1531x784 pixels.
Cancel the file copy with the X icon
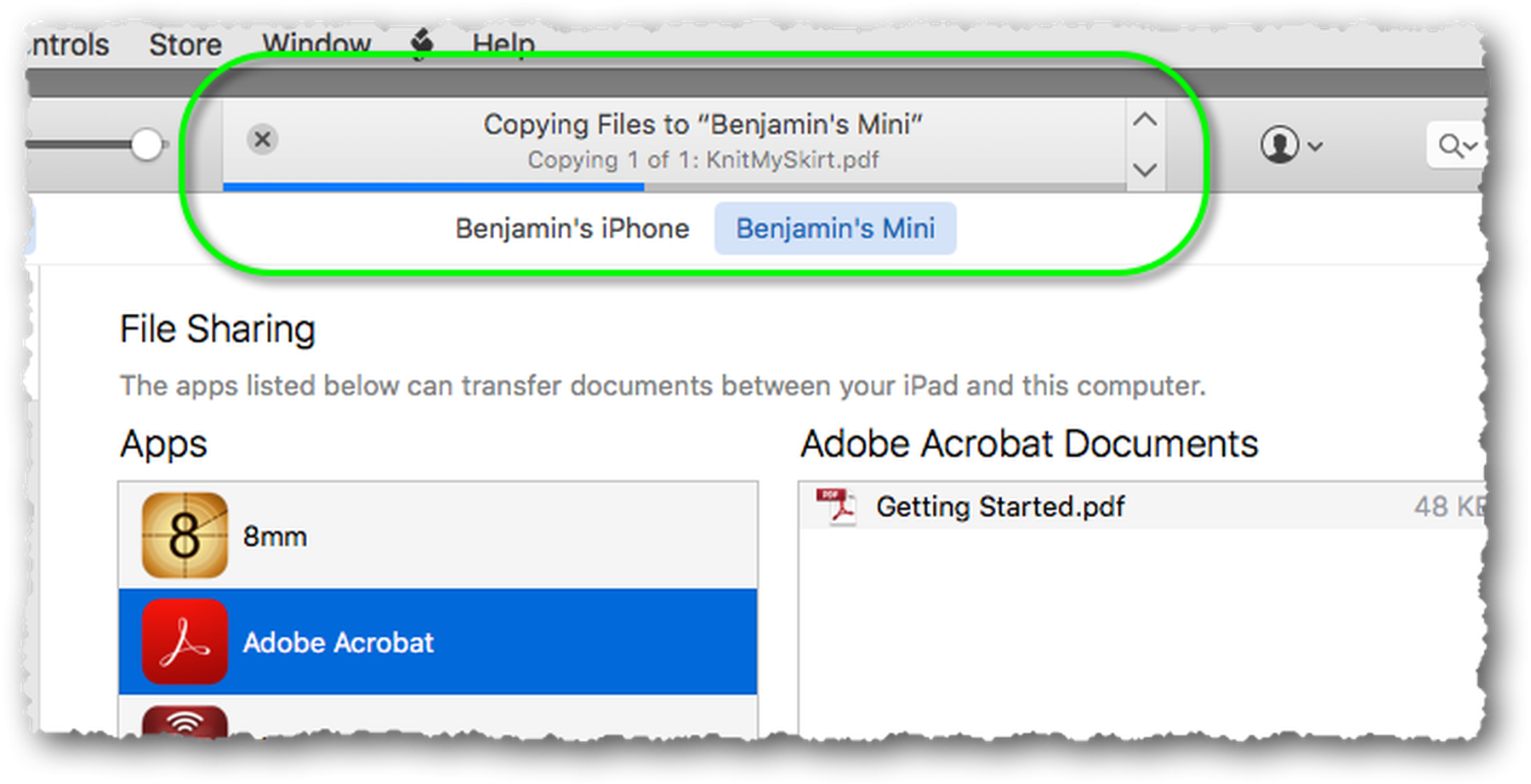pyautogui.click(x=262, y=139)
